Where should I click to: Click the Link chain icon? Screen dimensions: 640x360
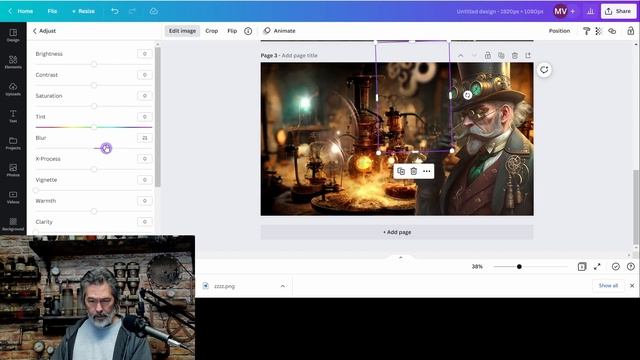(x=612, y=31)
